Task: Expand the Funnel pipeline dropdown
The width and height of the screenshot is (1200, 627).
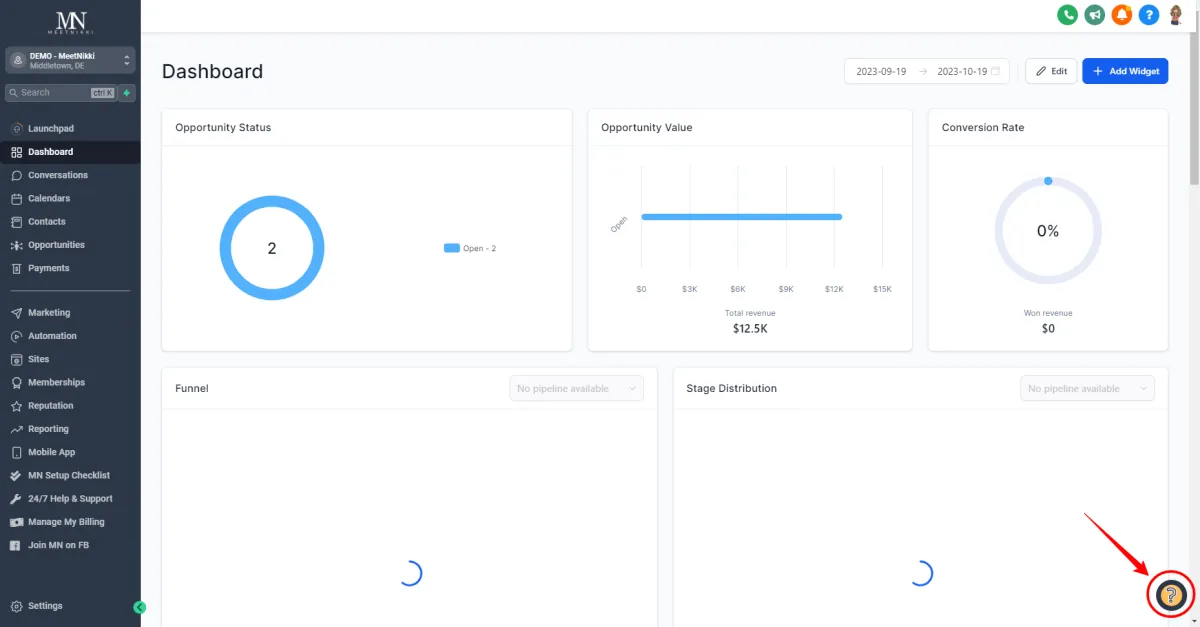Action: point(576,388)
